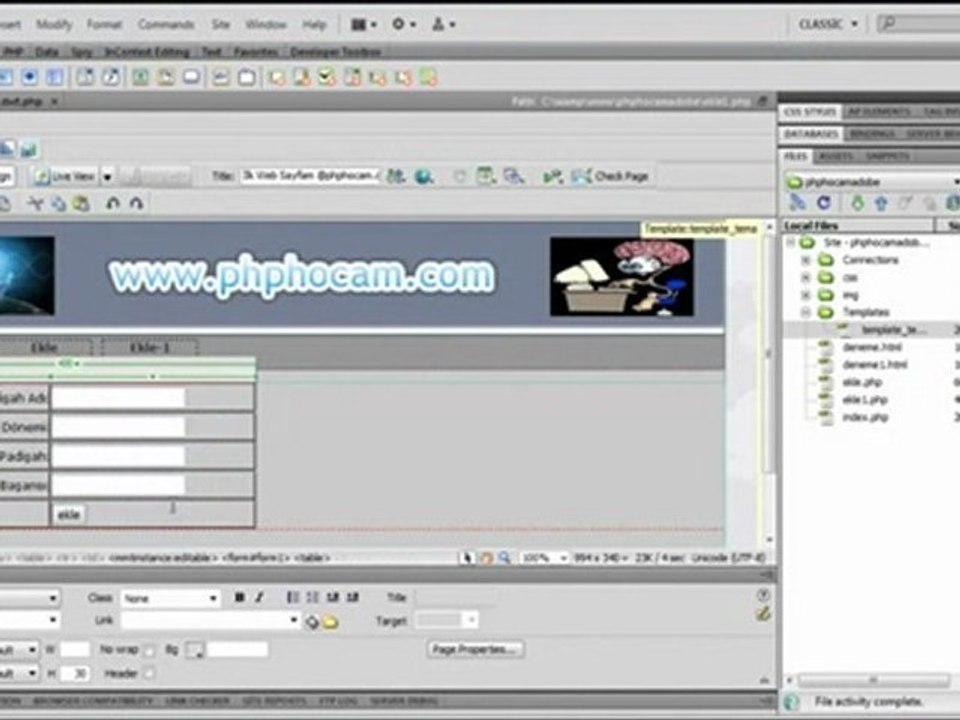
Task: Click the Italic button in Properties panel
Action: [x=259, y=598]
